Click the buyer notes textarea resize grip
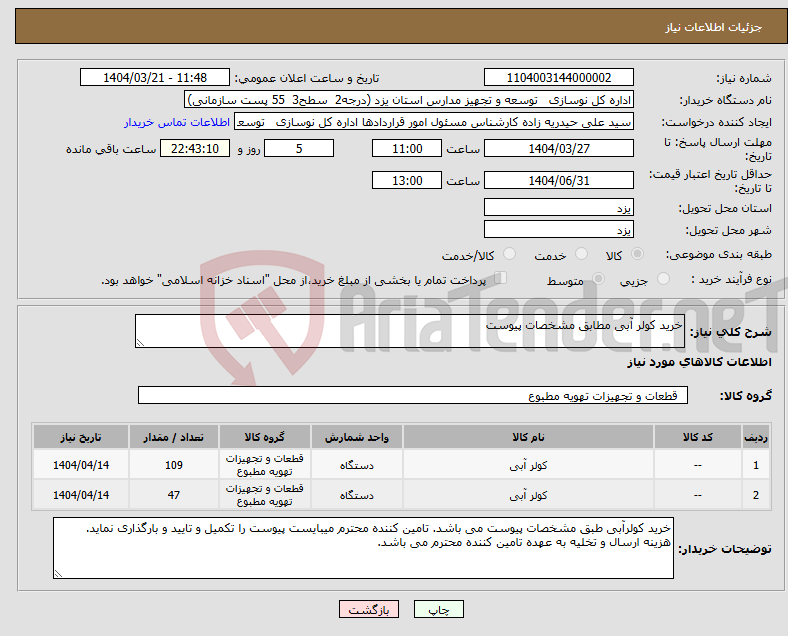Viewport: 788px width, 636px height. [x=58, y=573]
